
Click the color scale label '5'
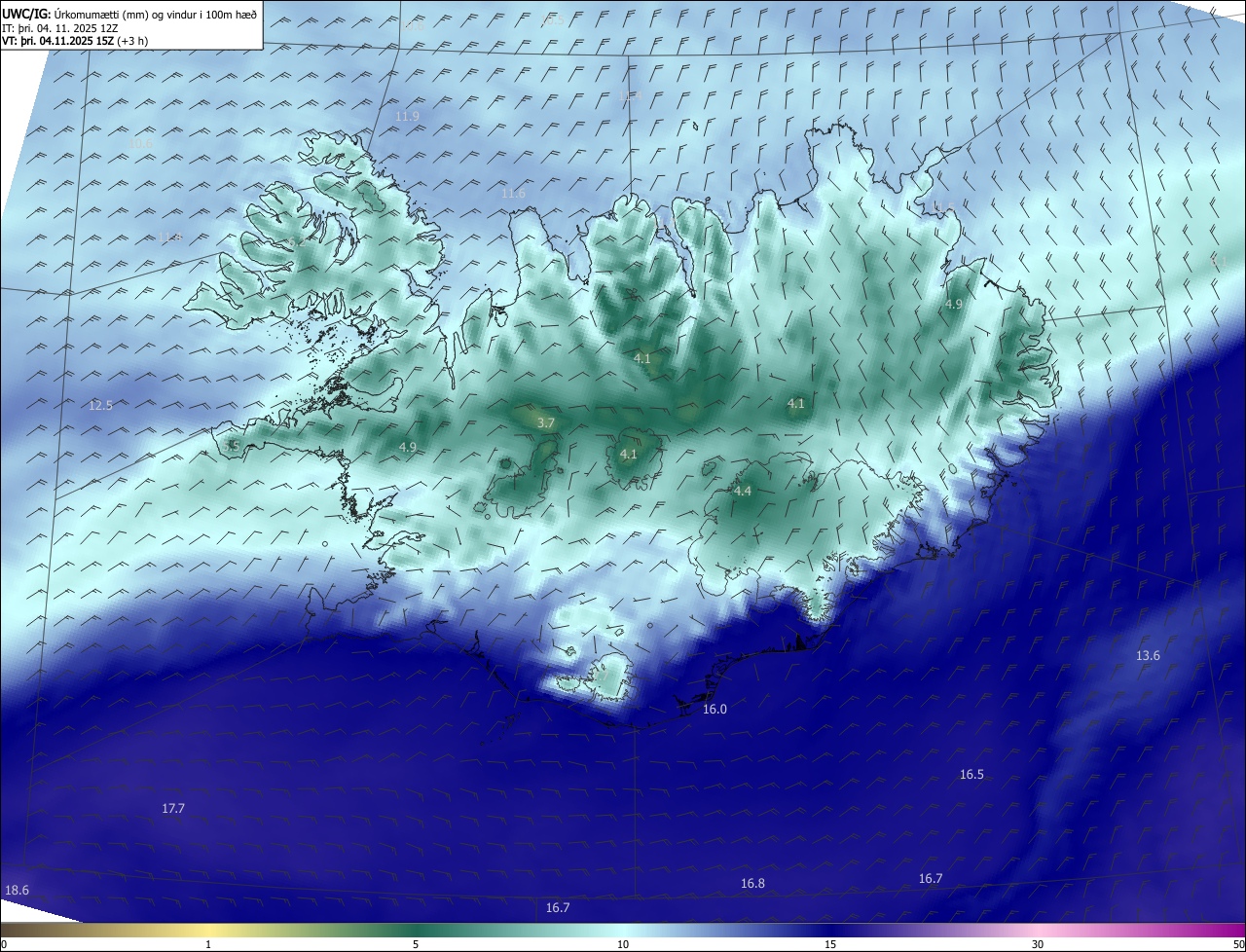(x=416, y=944)
